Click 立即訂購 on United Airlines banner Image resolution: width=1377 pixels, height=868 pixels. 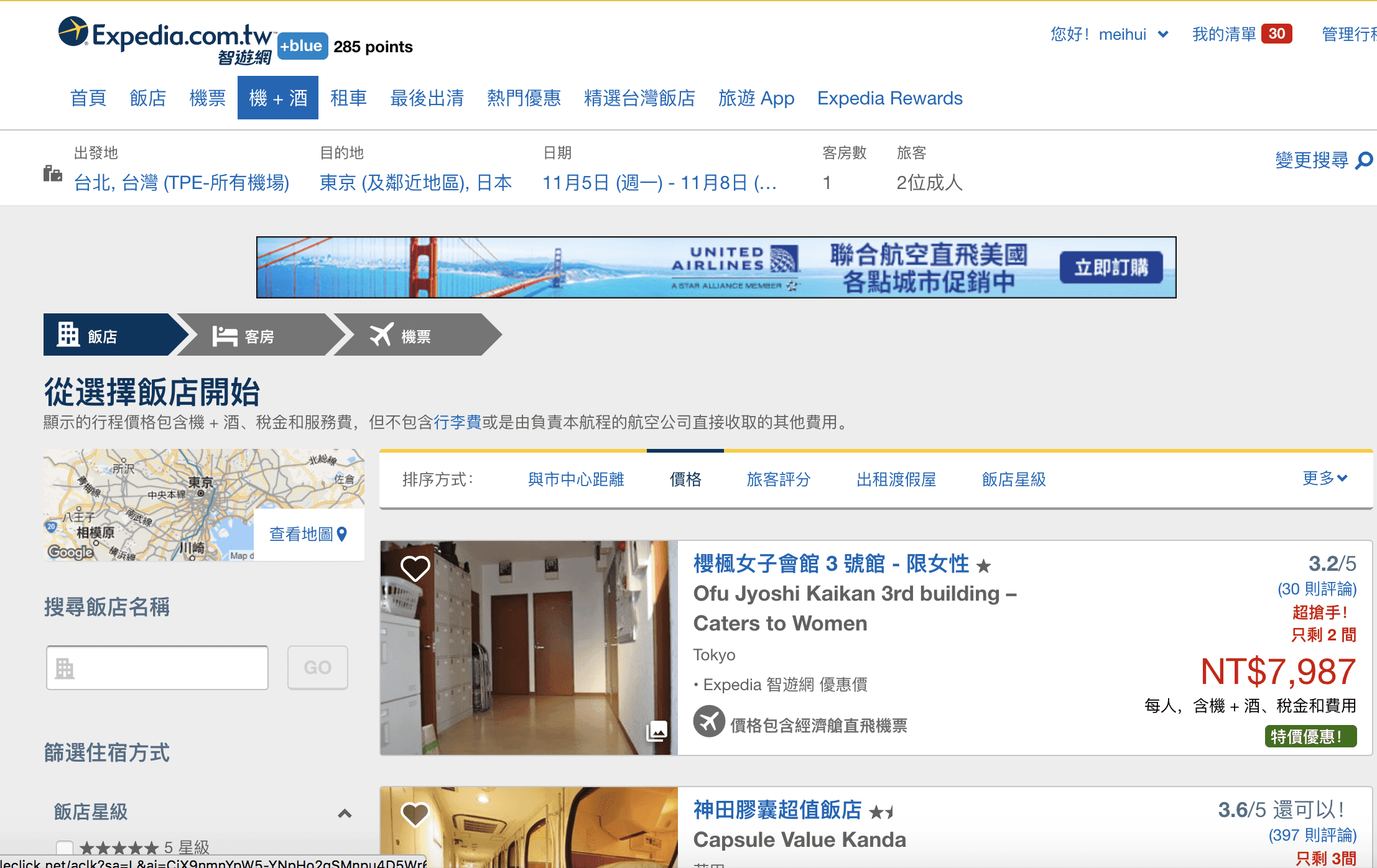point(1111,267)
